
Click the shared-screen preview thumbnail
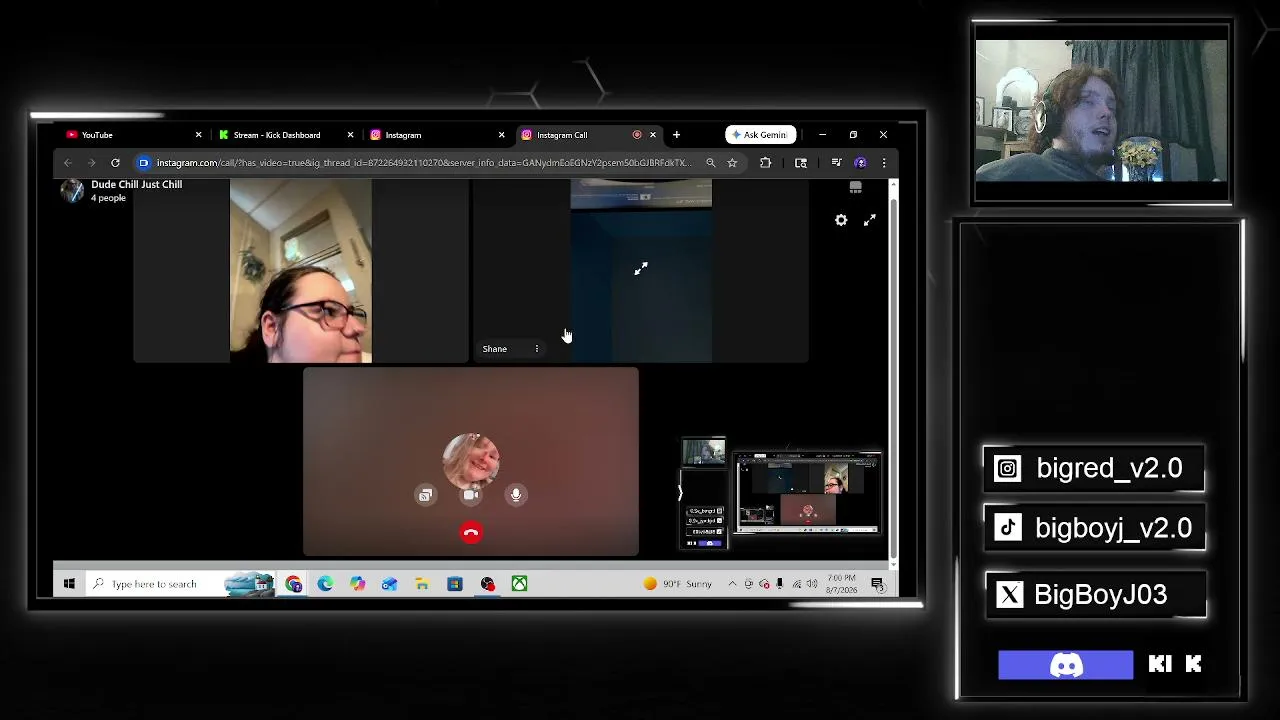(808, 494)
